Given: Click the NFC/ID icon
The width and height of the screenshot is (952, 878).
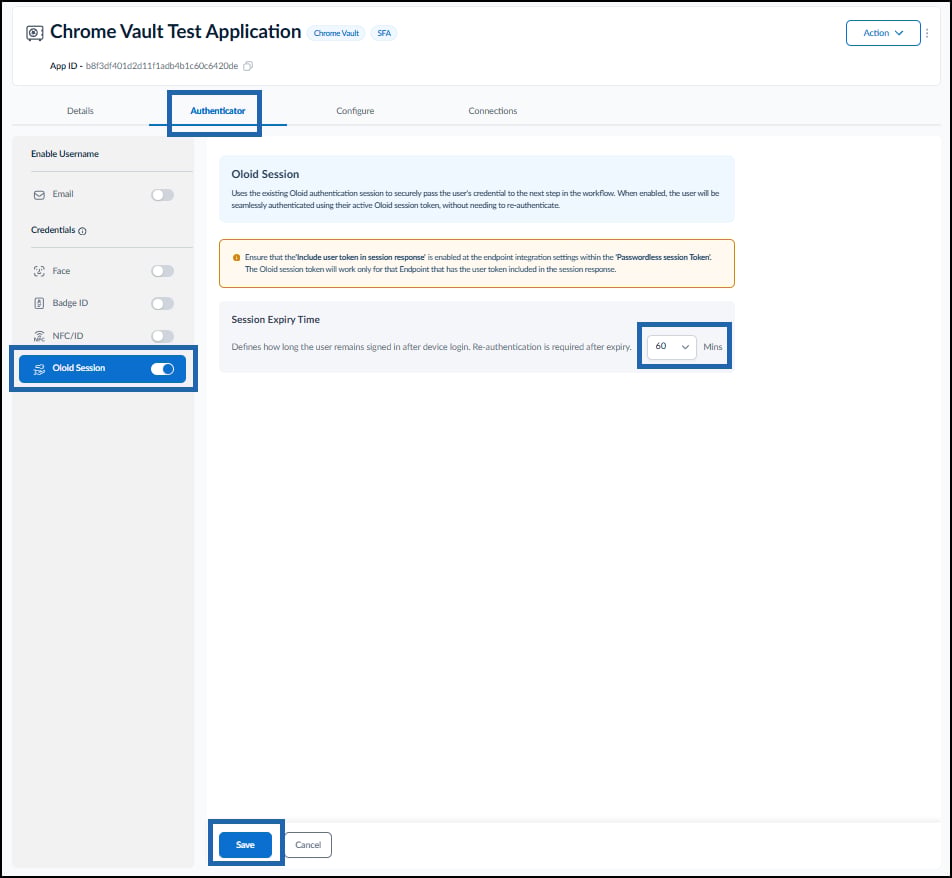Looking at the screenshot, I should [x=39, y=336].
